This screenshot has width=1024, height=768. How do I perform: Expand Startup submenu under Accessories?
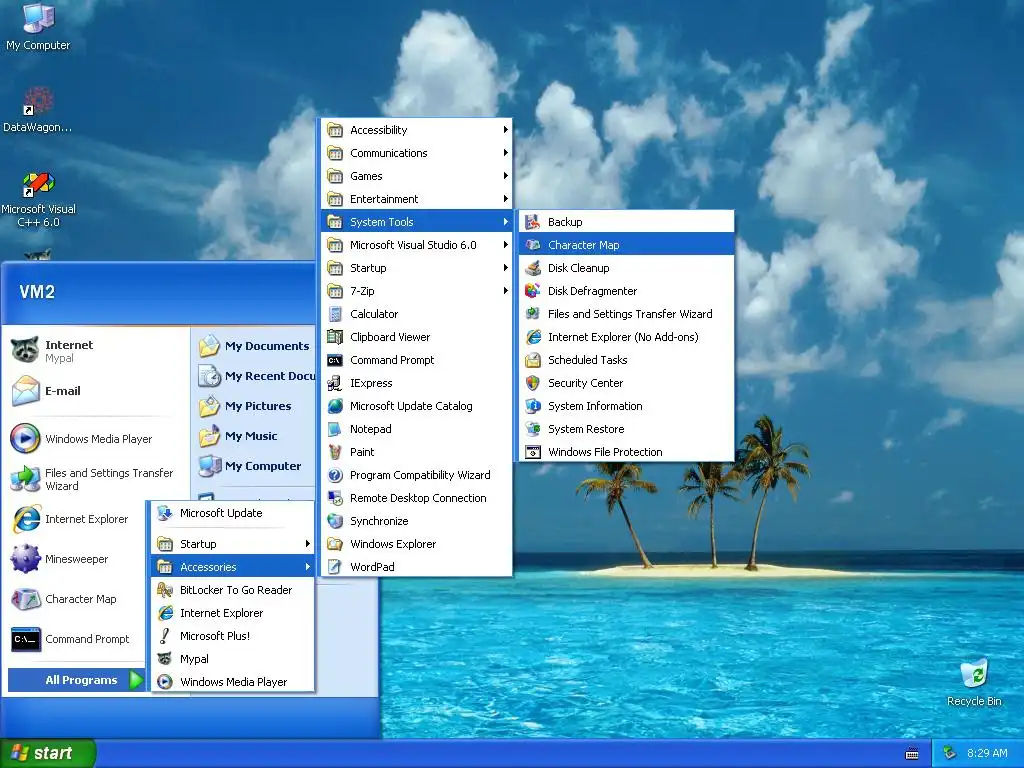417,268
